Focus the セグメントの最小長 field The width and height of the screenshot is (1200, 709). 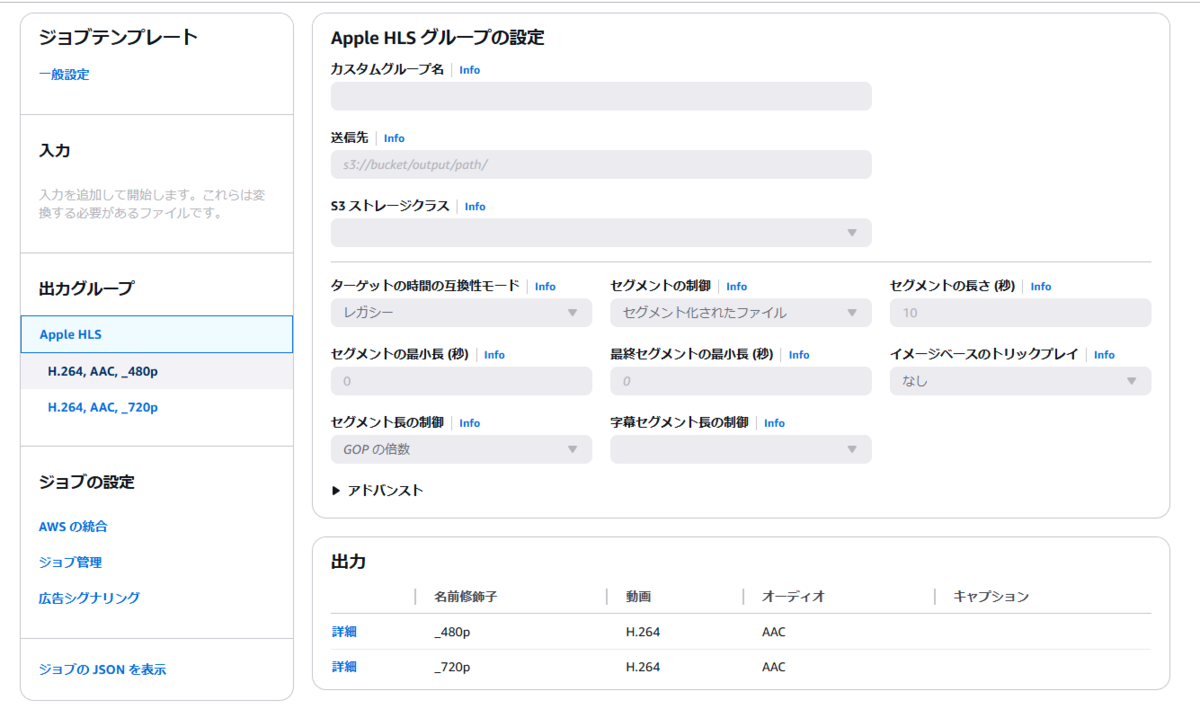tap(461, 381)
